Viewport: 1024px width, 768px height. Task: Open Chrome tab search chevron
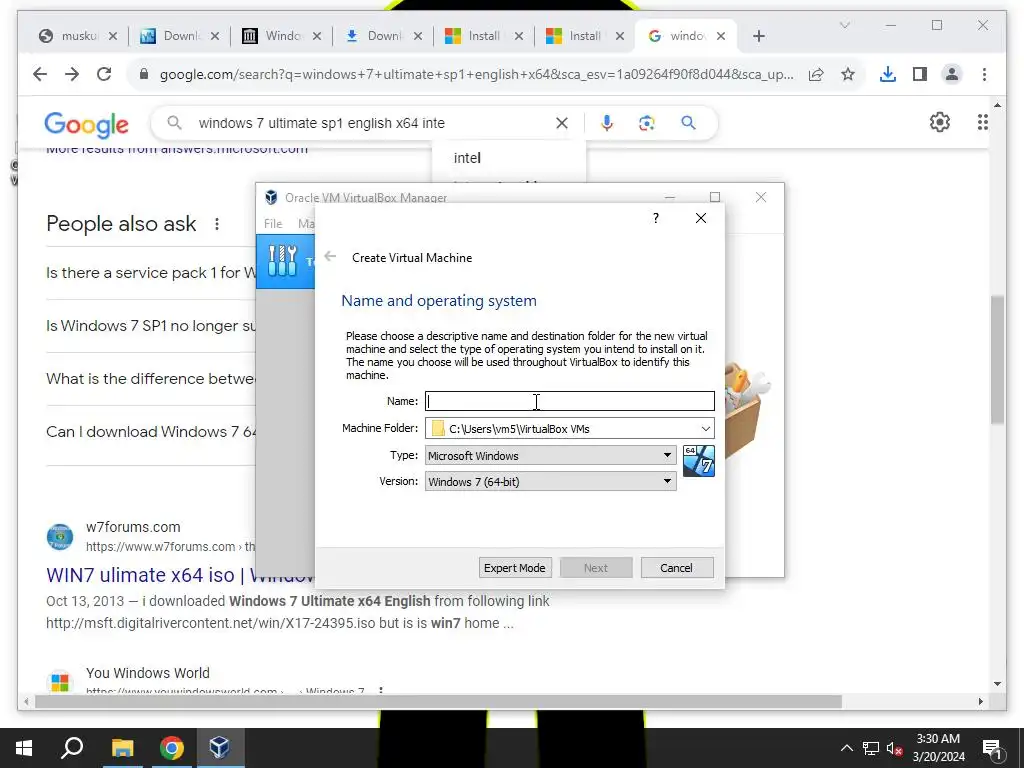click(844, 25)
